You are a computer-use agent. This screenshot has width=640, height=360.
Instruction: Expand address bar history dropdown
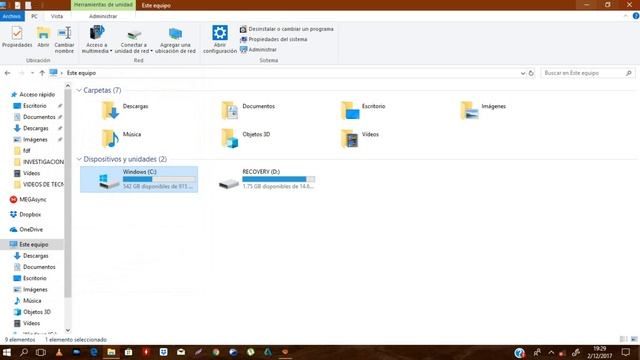522,73
